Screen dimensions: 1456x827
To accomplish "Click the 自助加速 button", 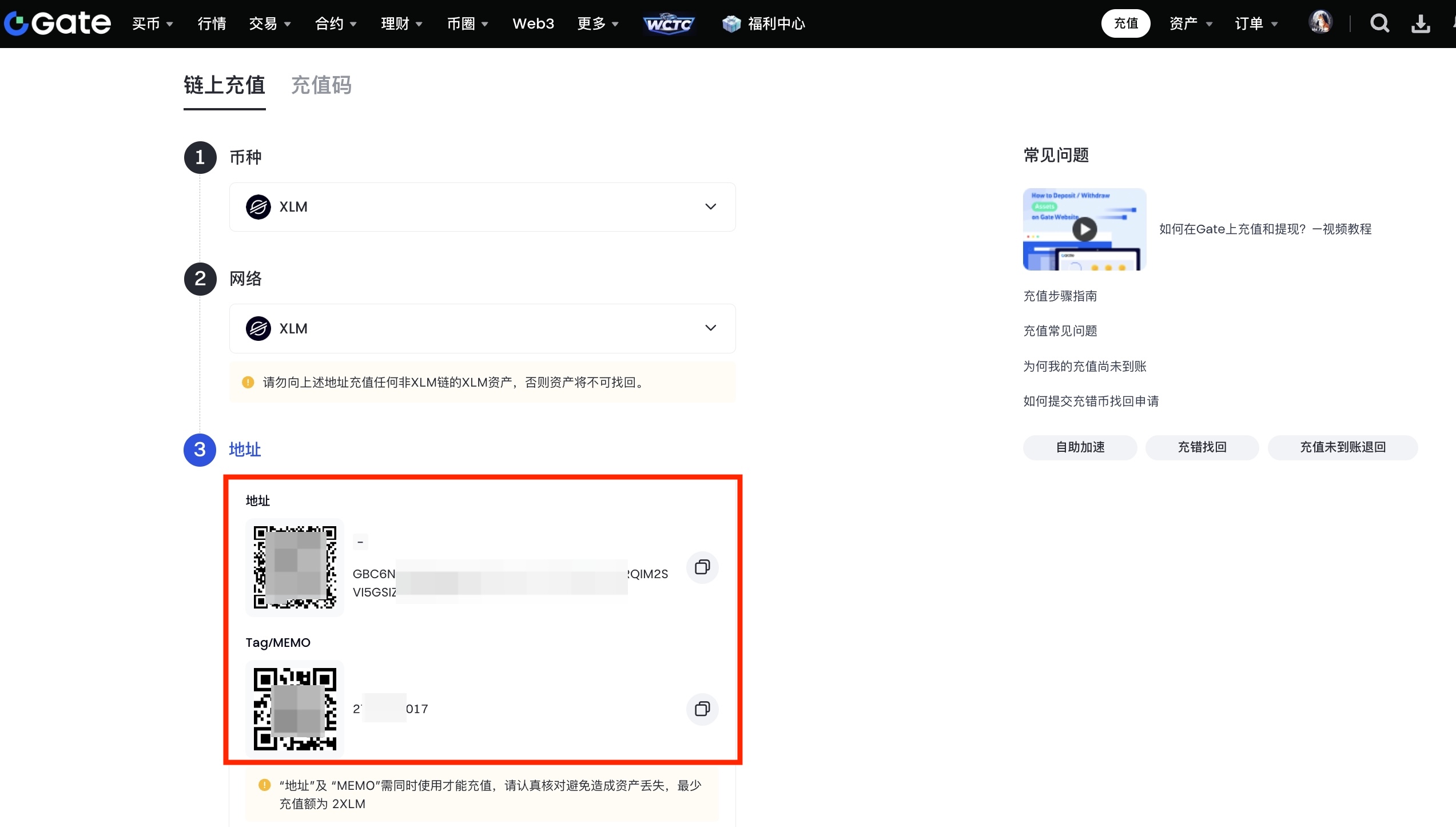I will pos(1080,447).
